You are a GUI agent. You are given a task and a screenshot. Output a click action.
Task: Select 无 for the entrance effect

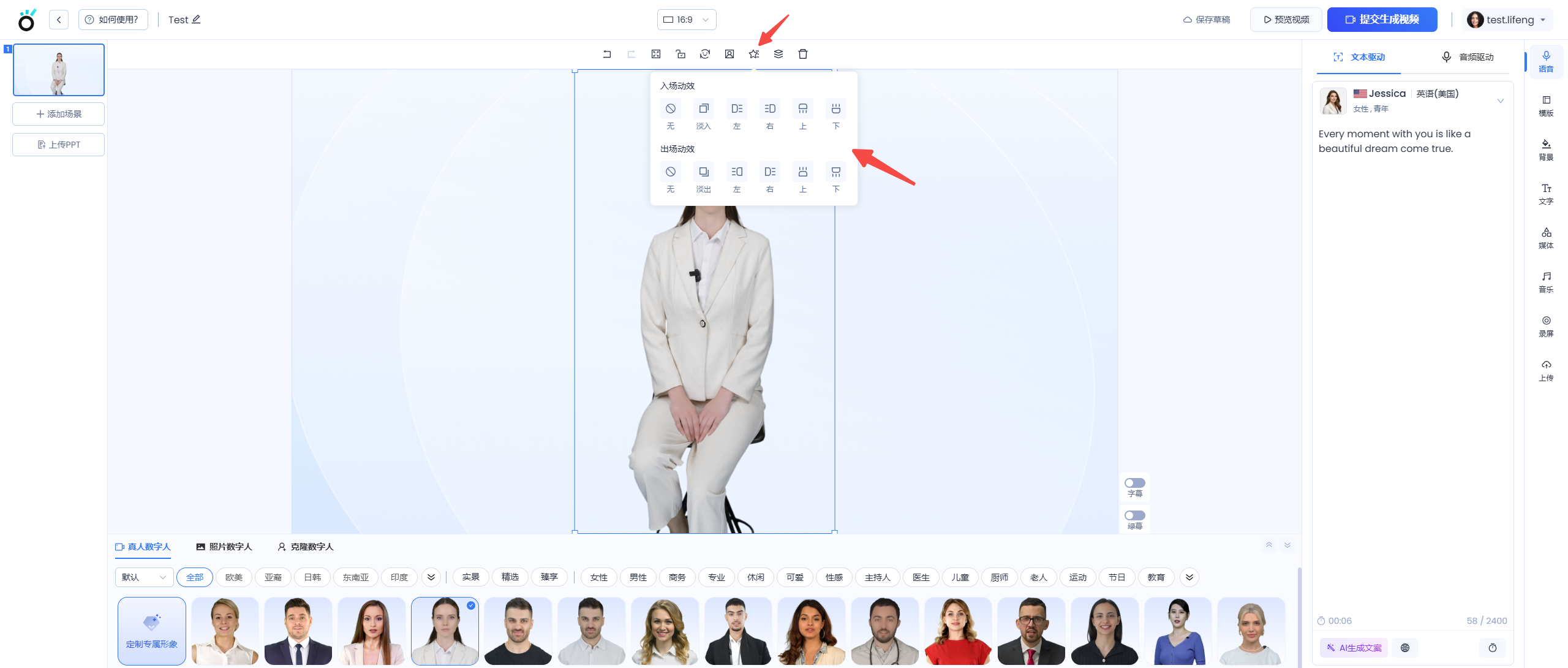click(671, 109)
